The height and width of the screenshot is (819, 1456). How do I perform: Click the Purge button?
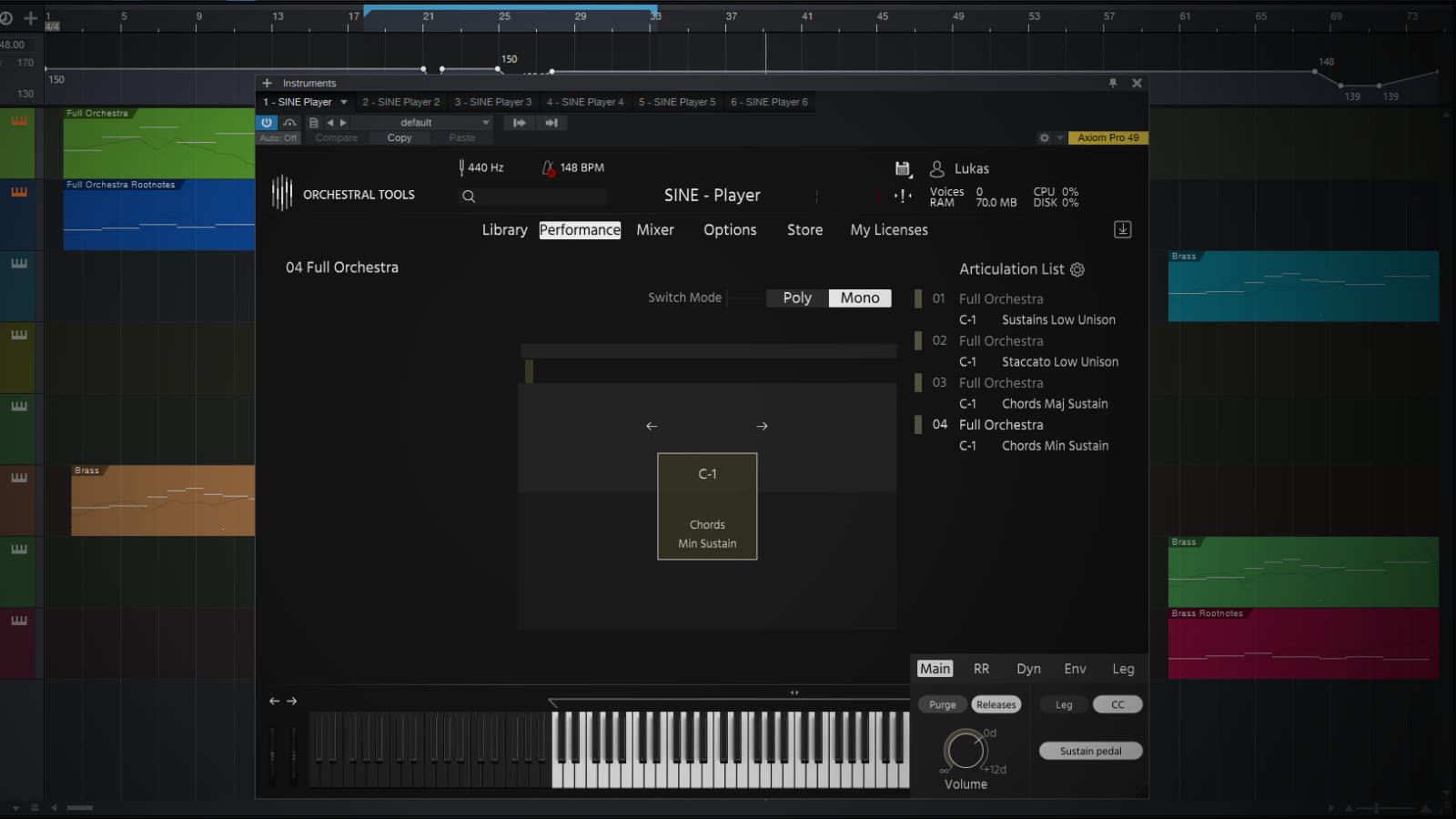coord(942,703)
